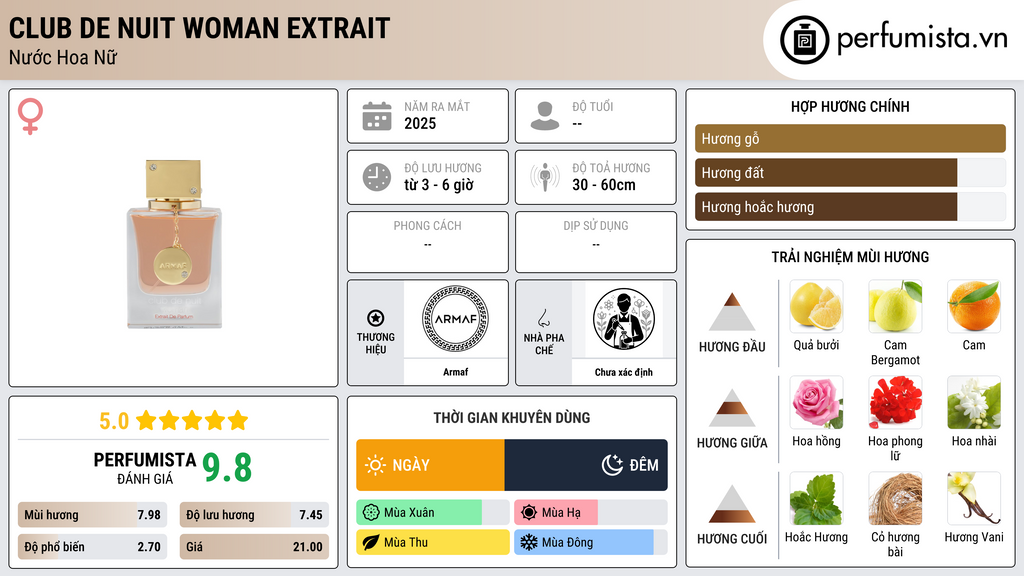Click the Nước Hoa Nữ subtitle
The image size is (1024, 576).
[x=63, y=58]
